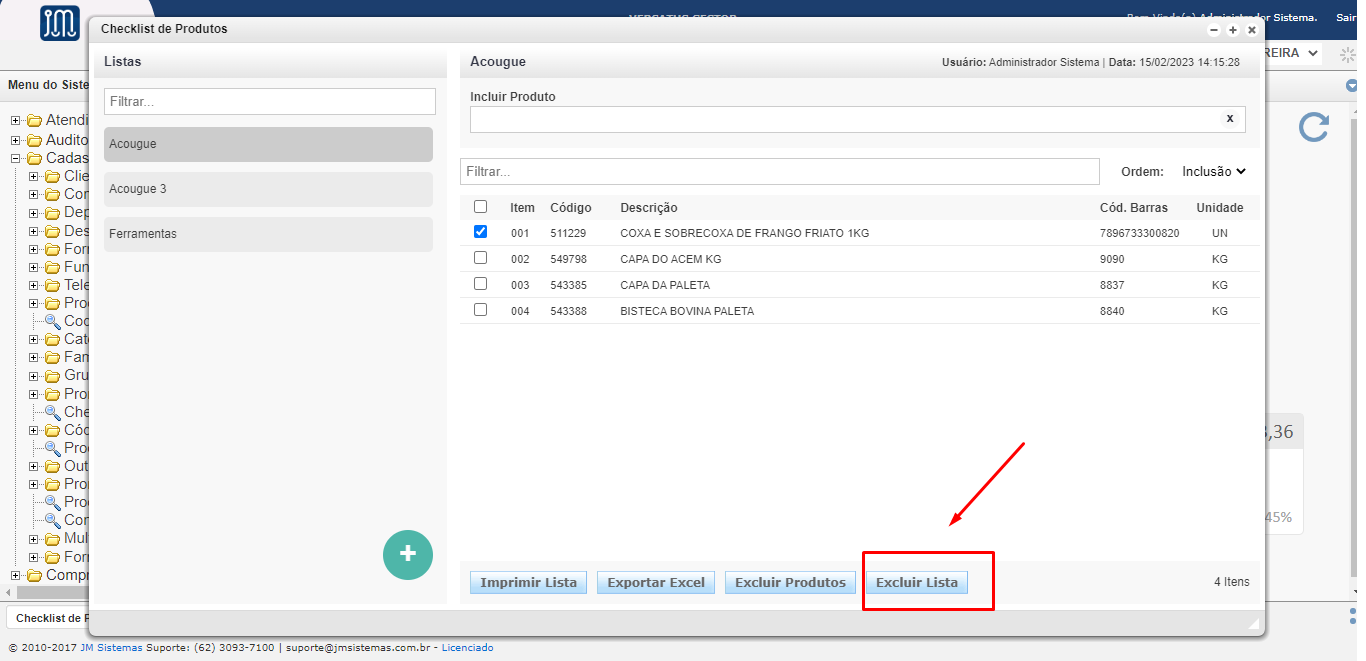Check the CAPA DO ACEM KG row
This screenshot has height=661, width=1366.
480,258
